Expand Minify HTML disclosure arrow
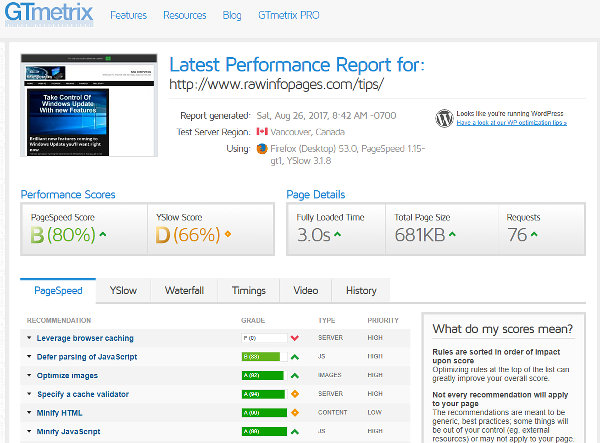 click(29, 412)
